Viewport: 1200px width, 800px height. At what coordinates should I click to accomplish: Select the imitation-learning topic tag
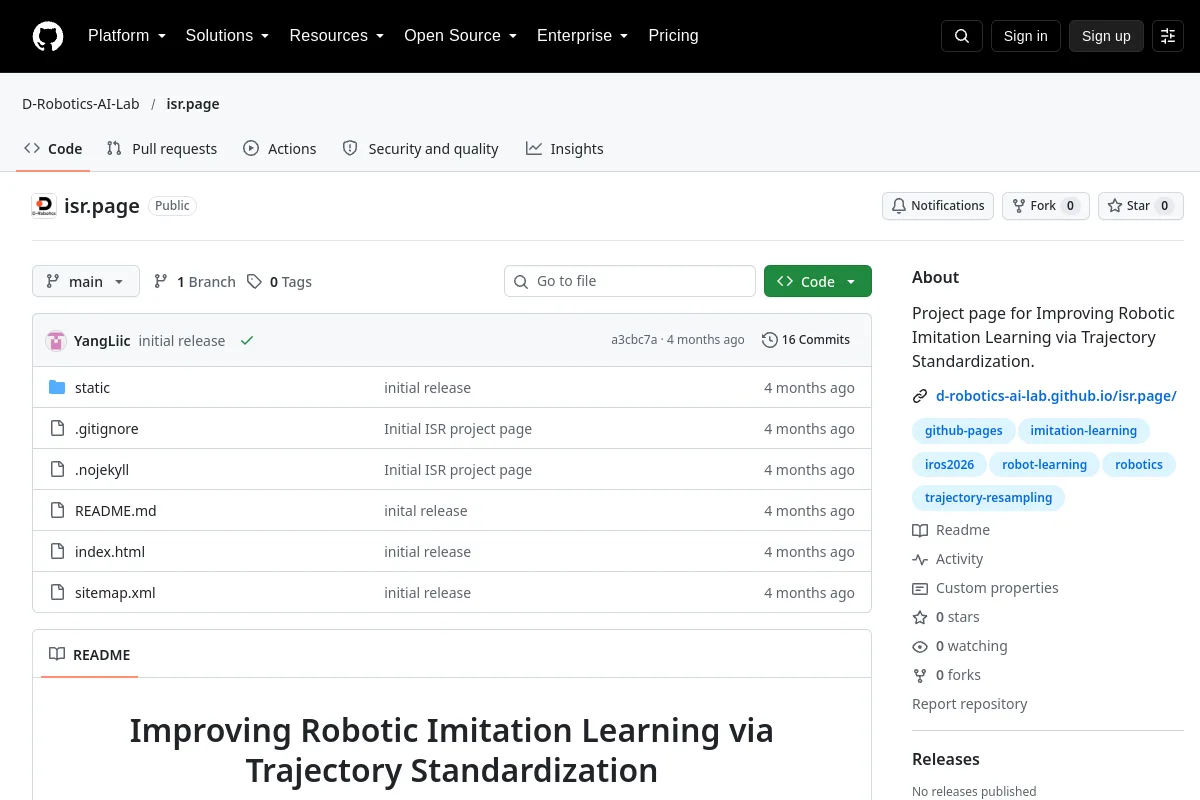1084,431
